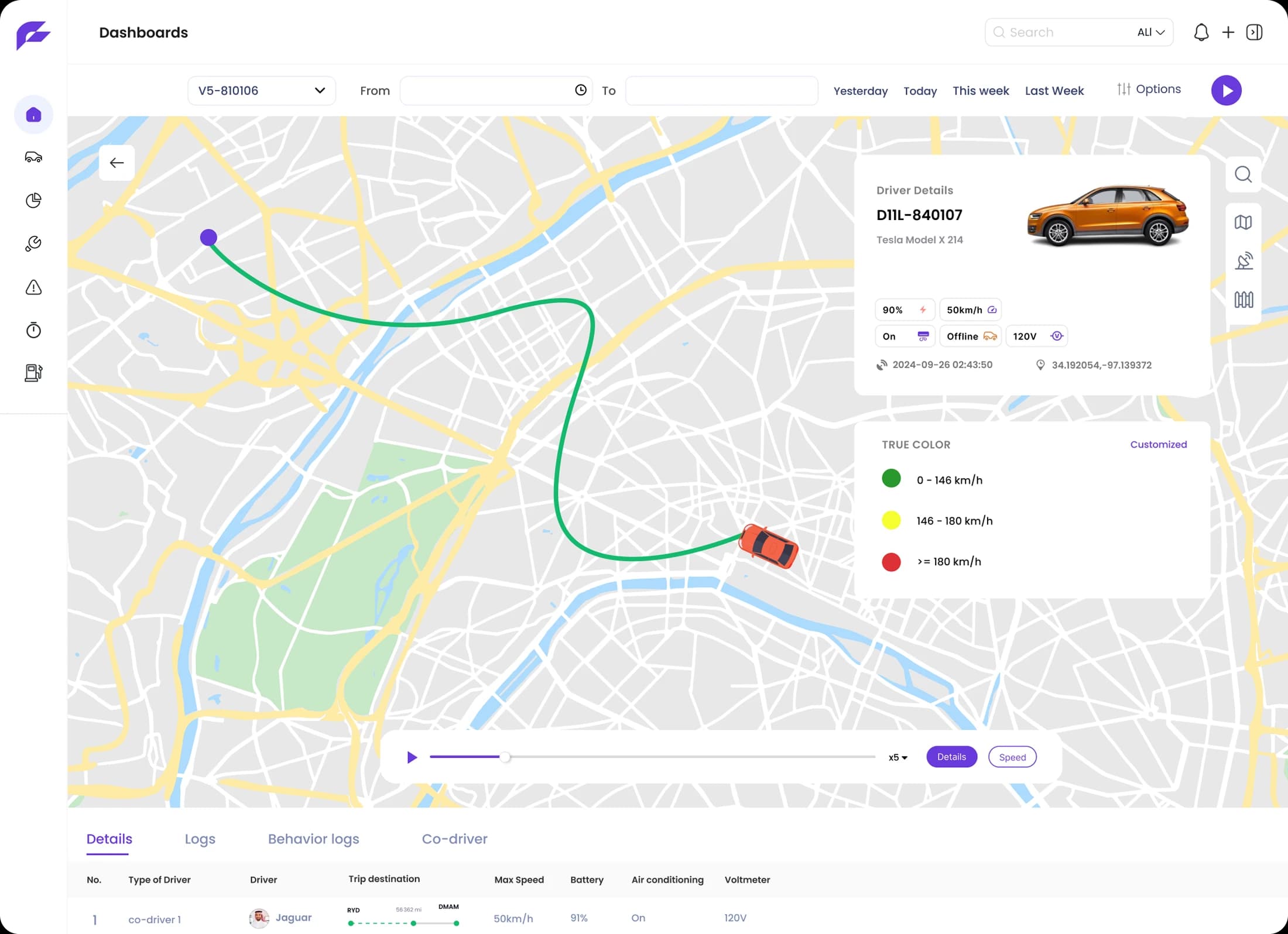Open the maintenance wrench sidebar icon
Image resolution: width=1288 pixels, height=934 pixels.
[x=33, y=243]
